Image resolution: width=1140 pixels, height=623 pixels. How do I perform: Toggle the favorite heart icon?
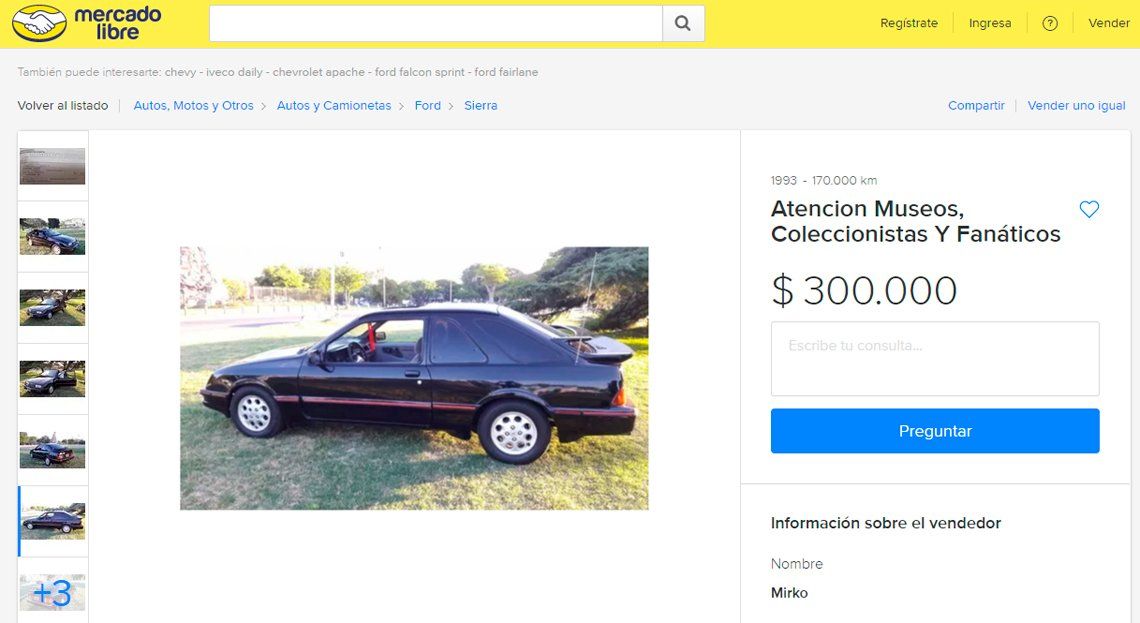tap(1089, 209)
